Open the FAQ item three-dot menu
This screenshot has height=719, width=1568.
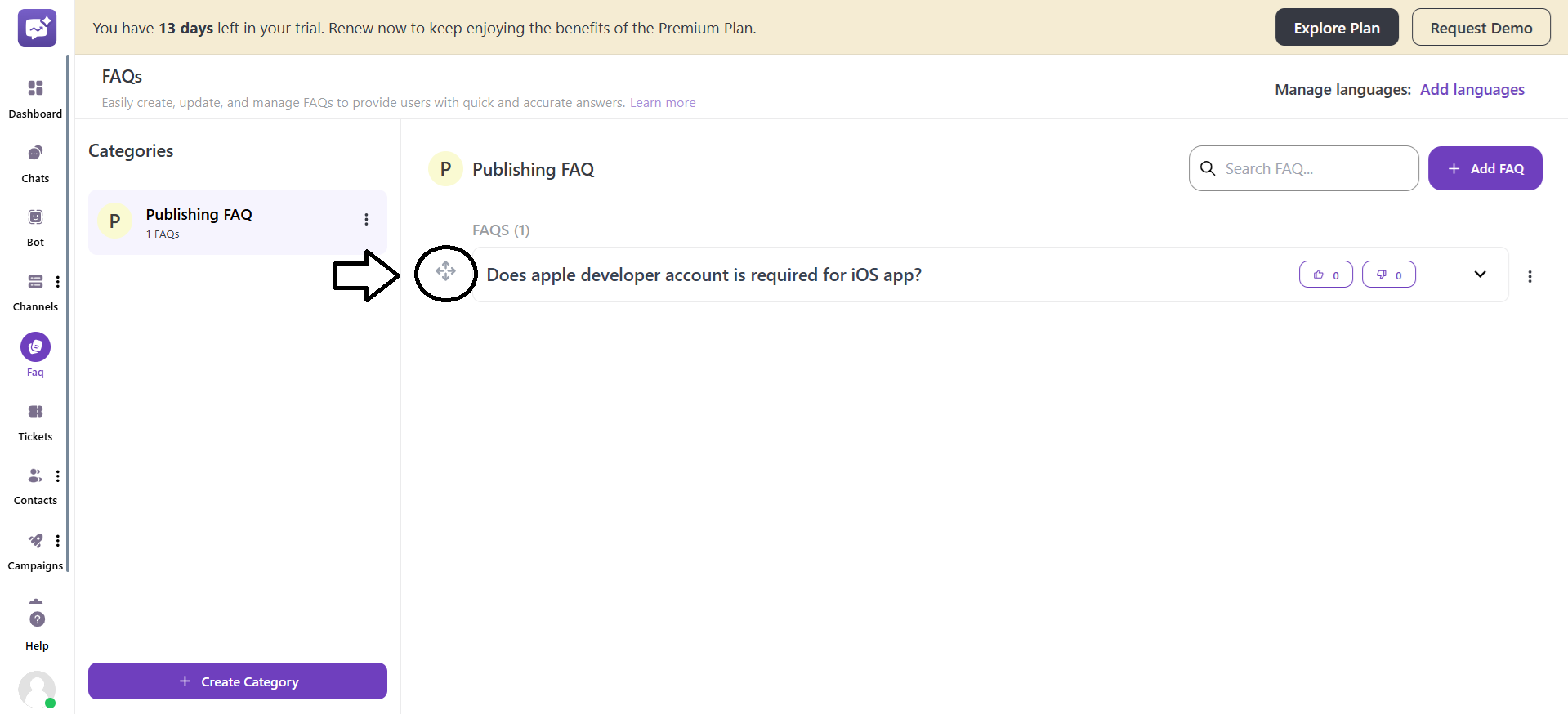click(1530, 277)
